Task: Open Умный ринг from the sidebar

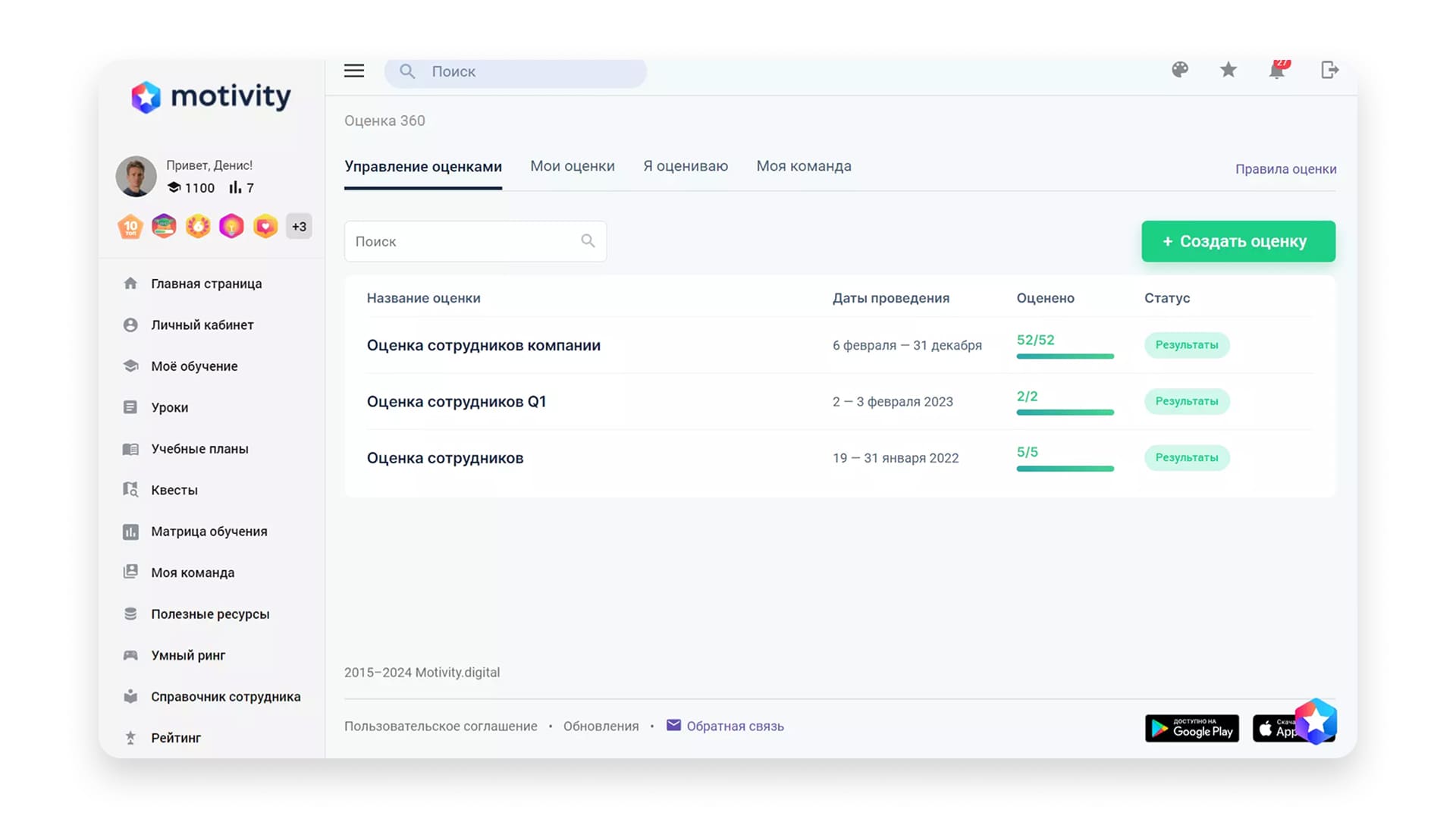Action: click(188, 655)
